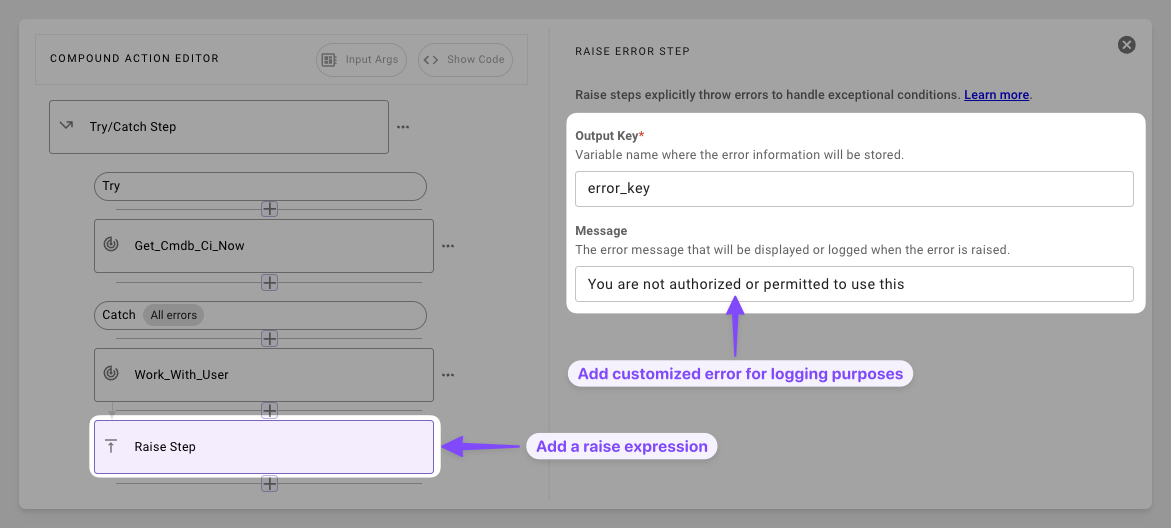Click the Get_Cmdb_Ci_Now action icon
The width and height of the screenshot is (1171, 528).
(x=111, y=245)
